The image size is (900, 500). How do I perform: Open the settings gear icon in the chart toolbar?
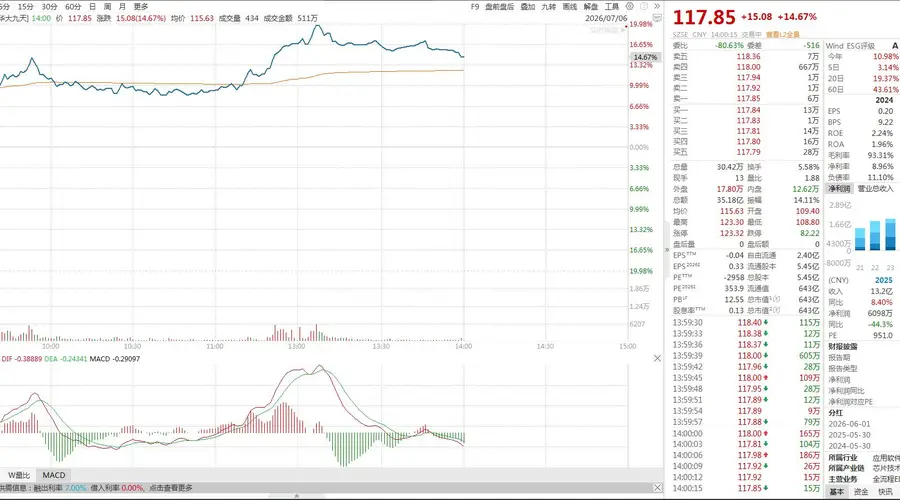click(630, 6)
